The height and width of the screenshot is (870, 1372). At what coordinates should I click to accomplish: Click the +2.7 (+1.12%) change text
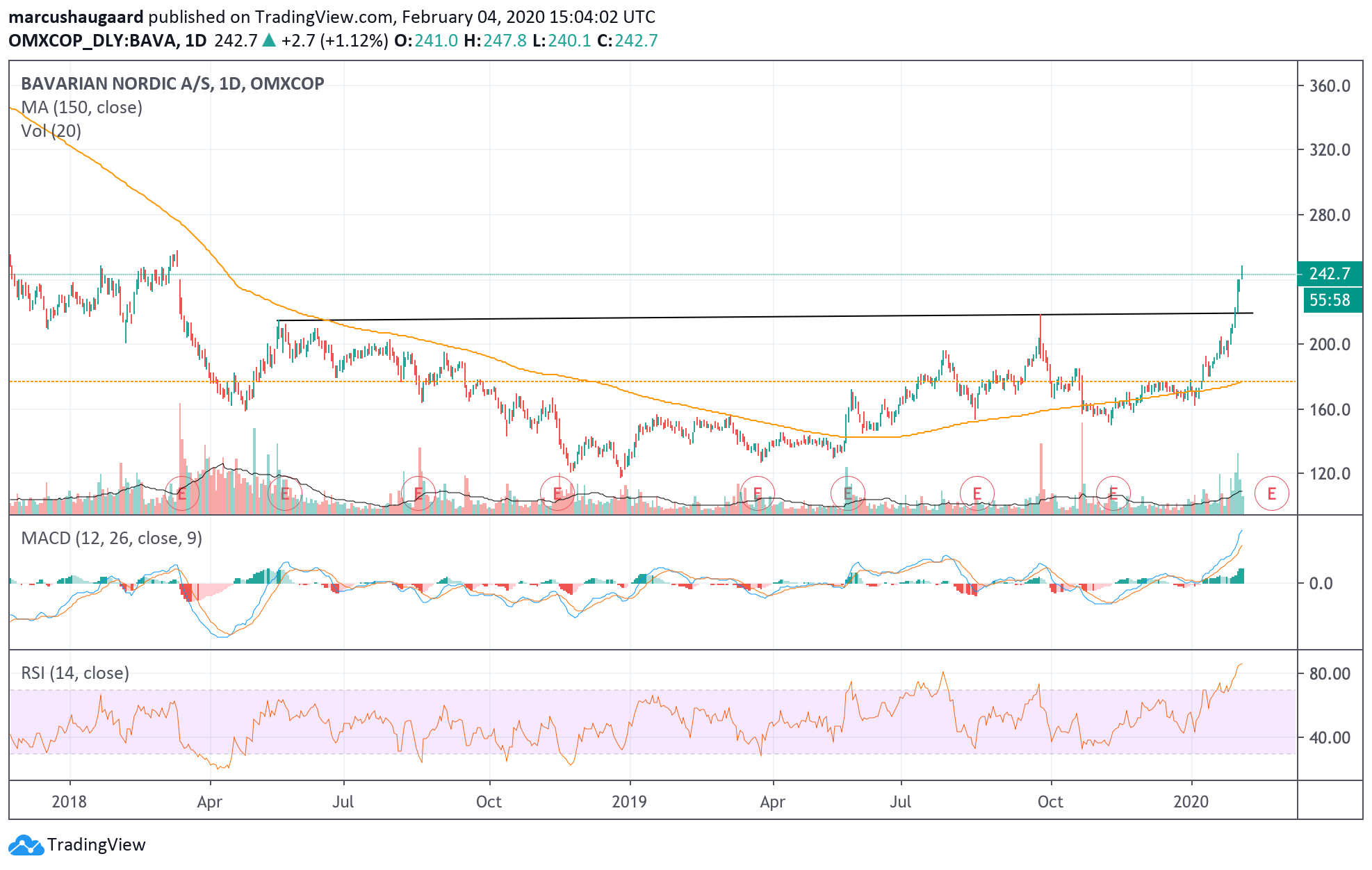point(334,41)
